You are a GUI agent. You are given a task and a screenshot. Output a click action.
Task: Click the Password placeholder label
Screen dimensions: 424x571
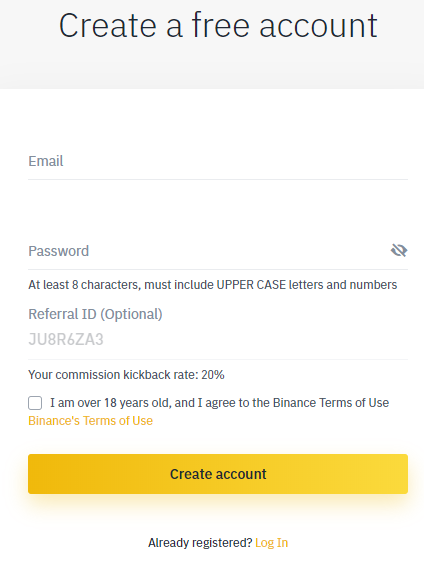coord(59,251)
